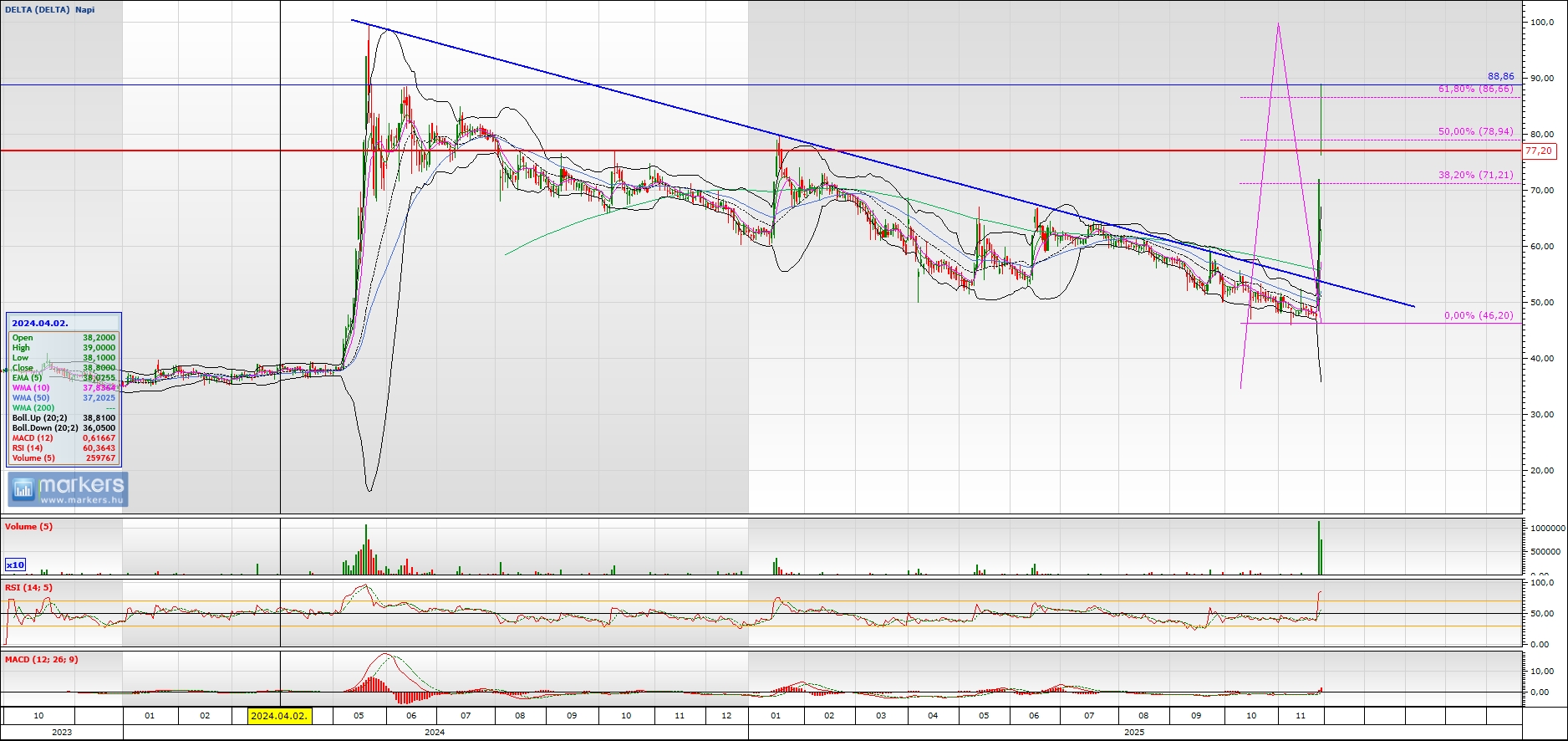Open the www.markers.hu website link
The image size is (1568, 741).
tap(81, 500)
